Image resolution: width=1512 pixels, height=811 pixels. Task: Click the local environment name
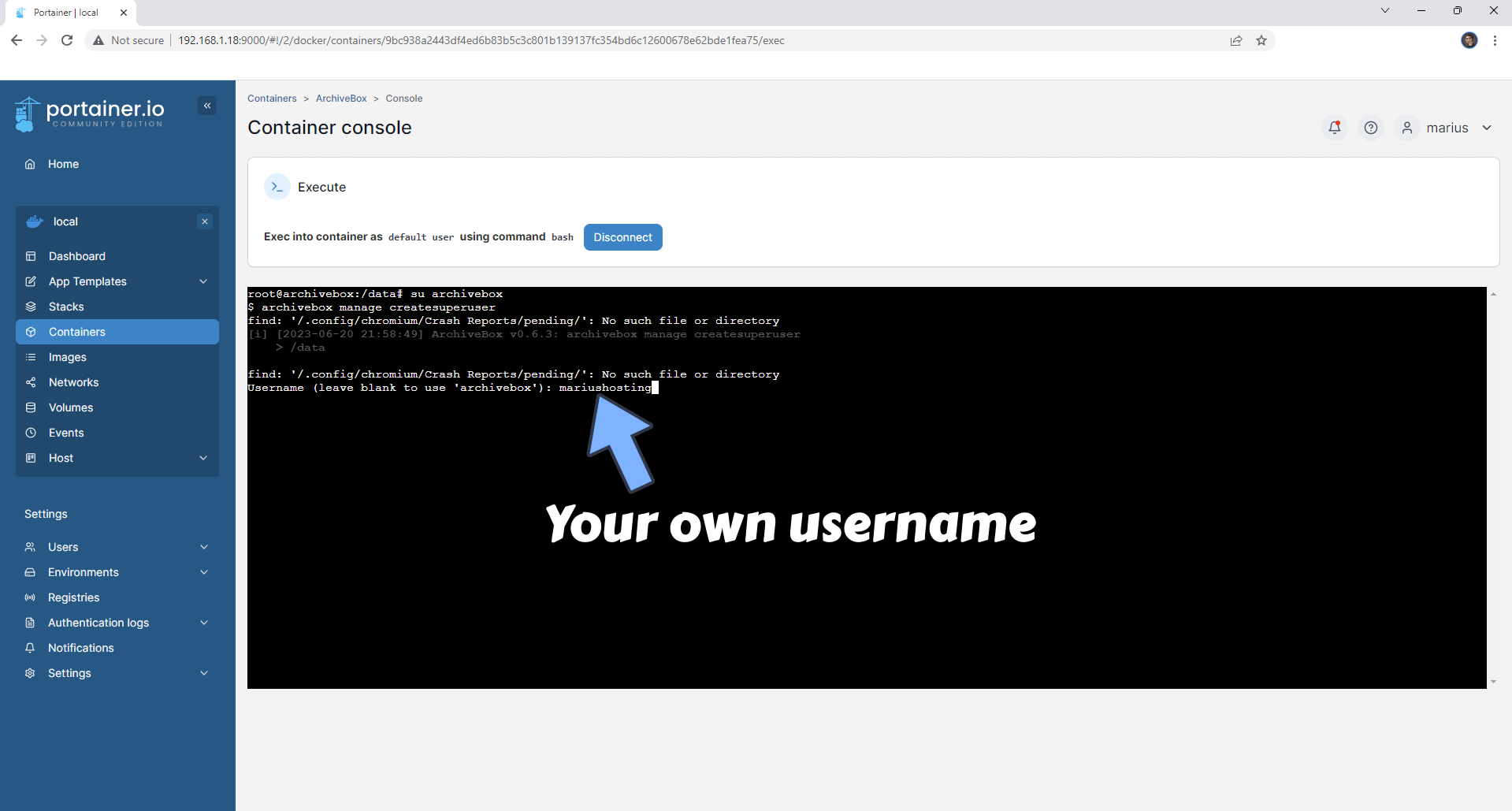click(x=65, y=221)
